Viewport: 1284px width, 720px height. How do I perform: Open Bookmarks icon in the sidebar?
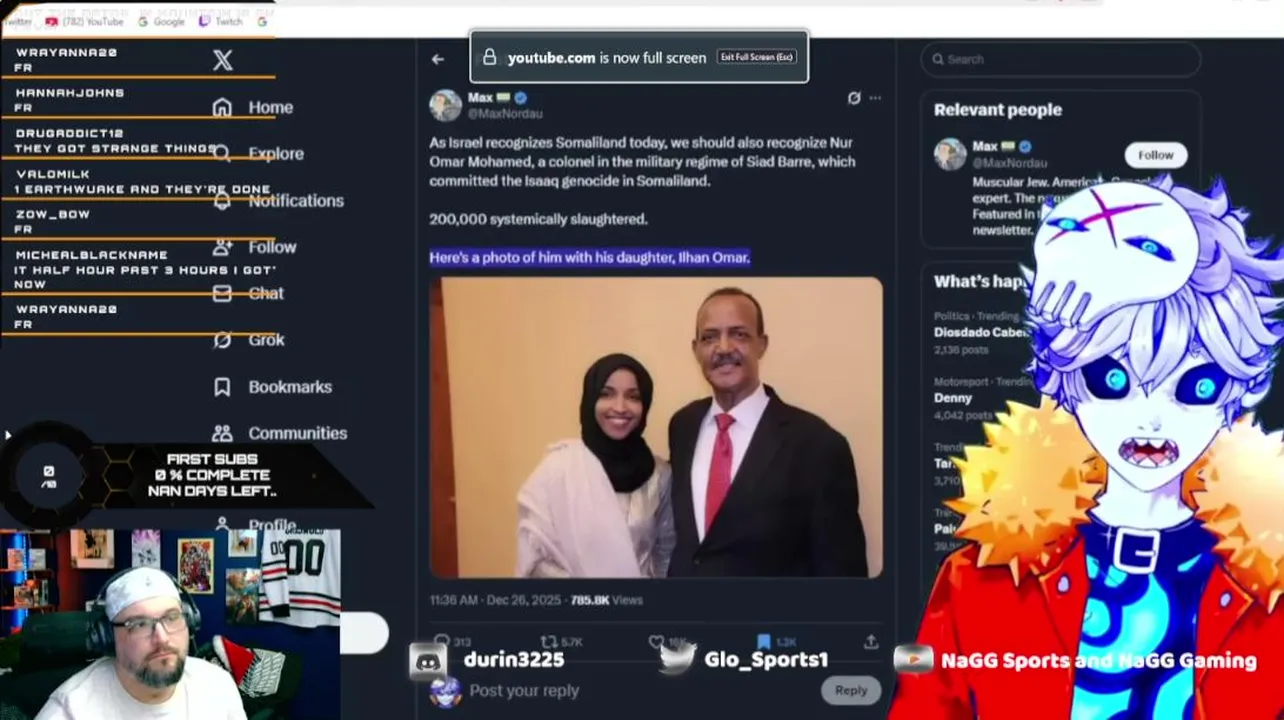222,386
